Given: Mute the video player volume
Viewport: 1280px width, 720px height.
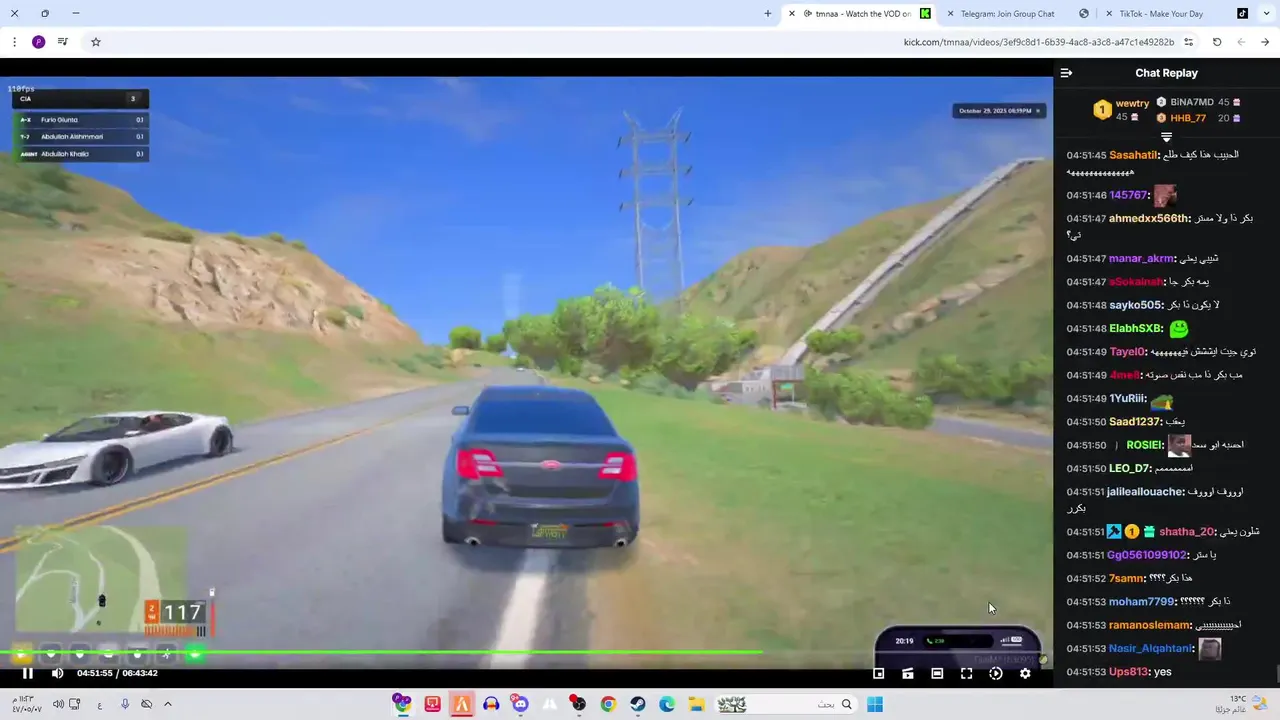Looking at the screenshot, I should (57, 673).
